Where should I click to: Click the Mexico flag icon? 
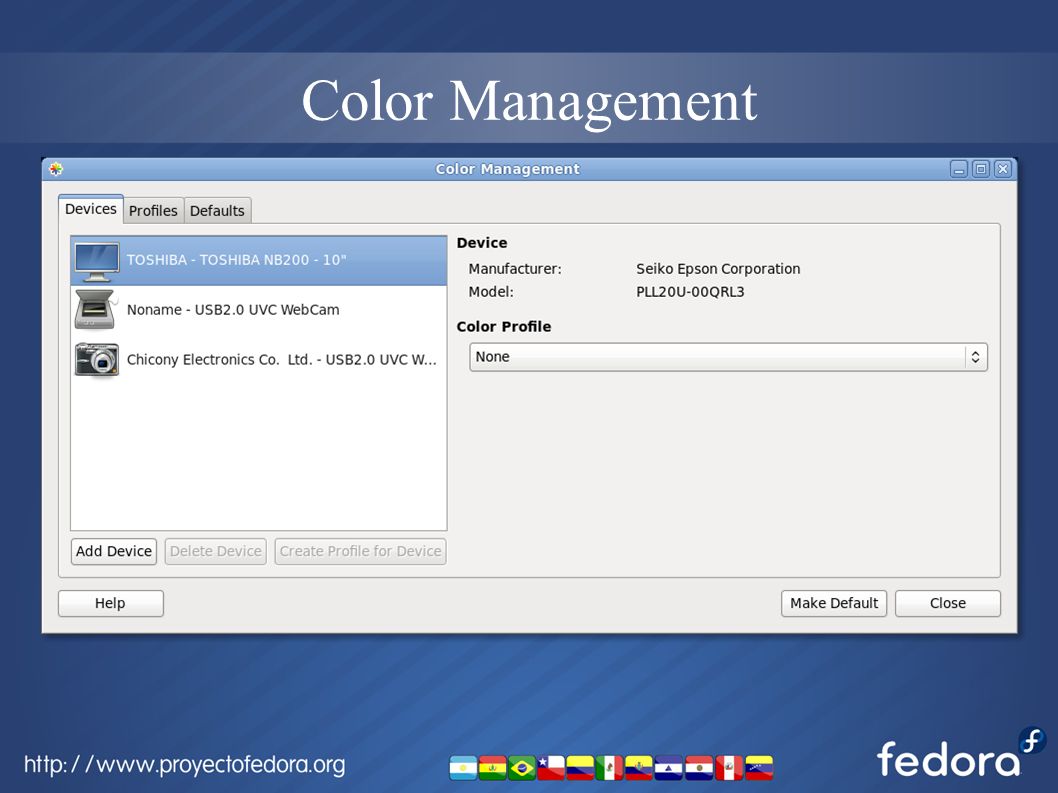[610, 768]
